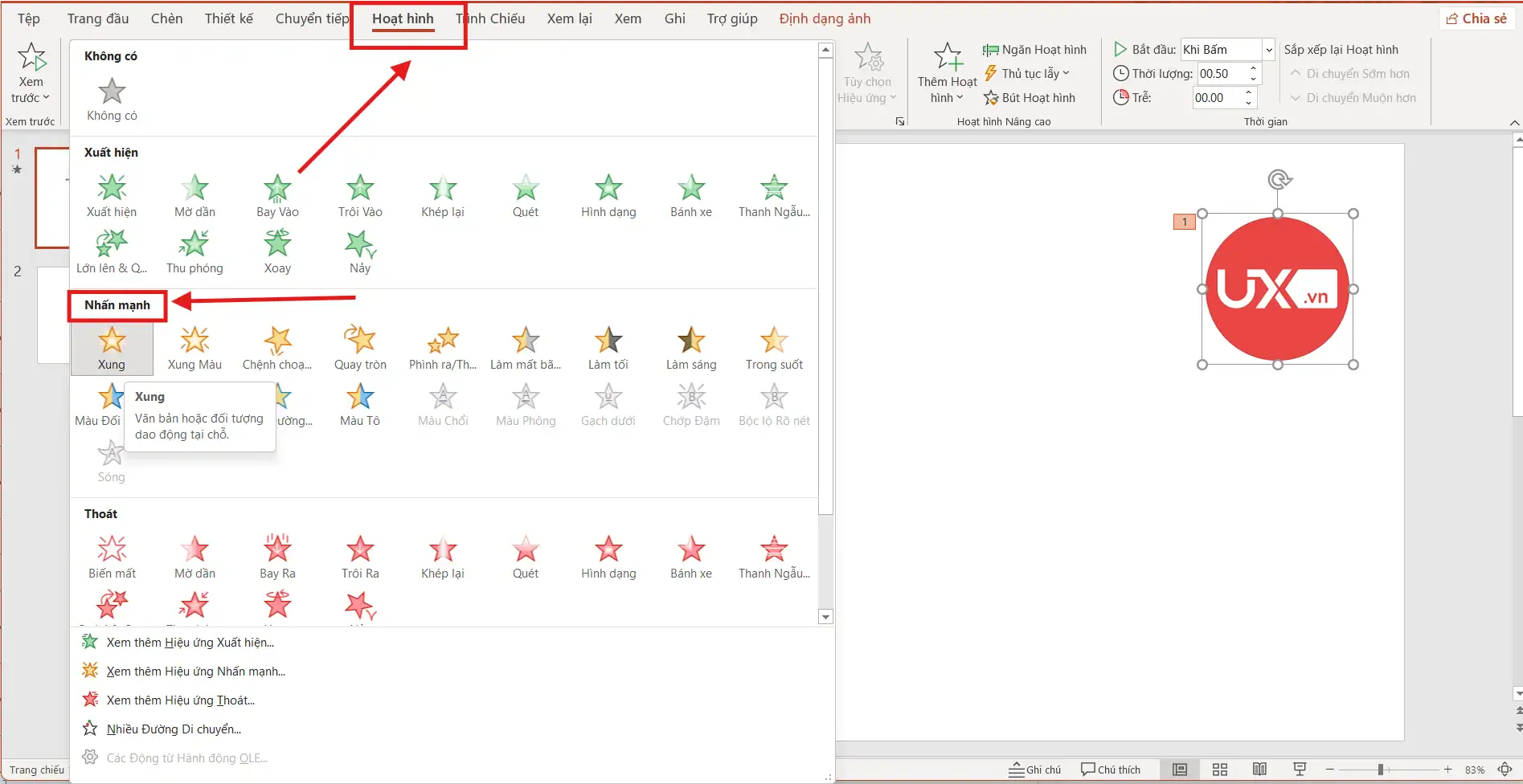
Task: Click the zoom slider handle
Action: click(1380, 770)
